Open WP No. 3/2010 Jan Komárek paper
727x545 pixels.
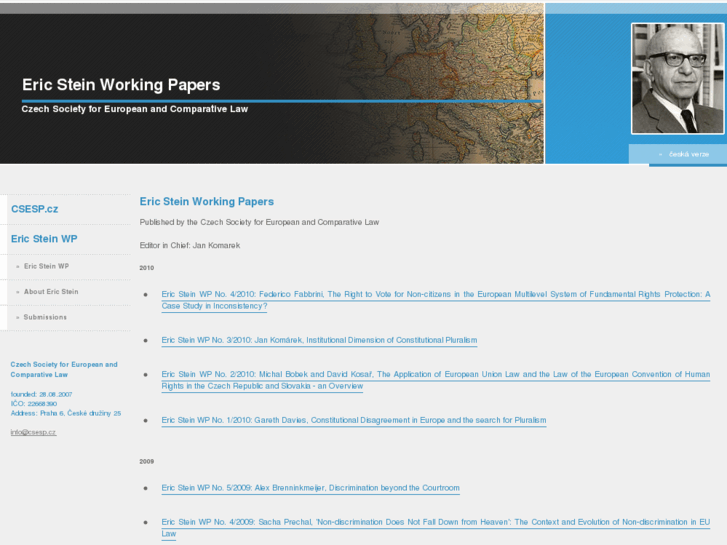pos(319,340)
